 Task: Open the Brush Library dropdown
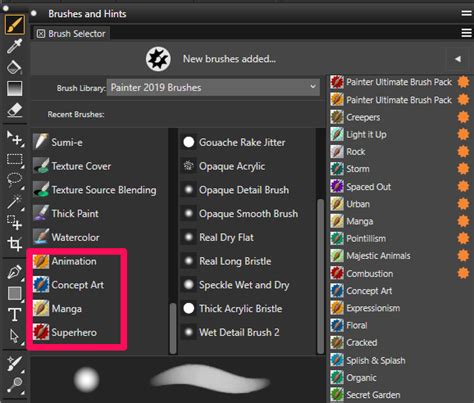(x=213, y=87)
